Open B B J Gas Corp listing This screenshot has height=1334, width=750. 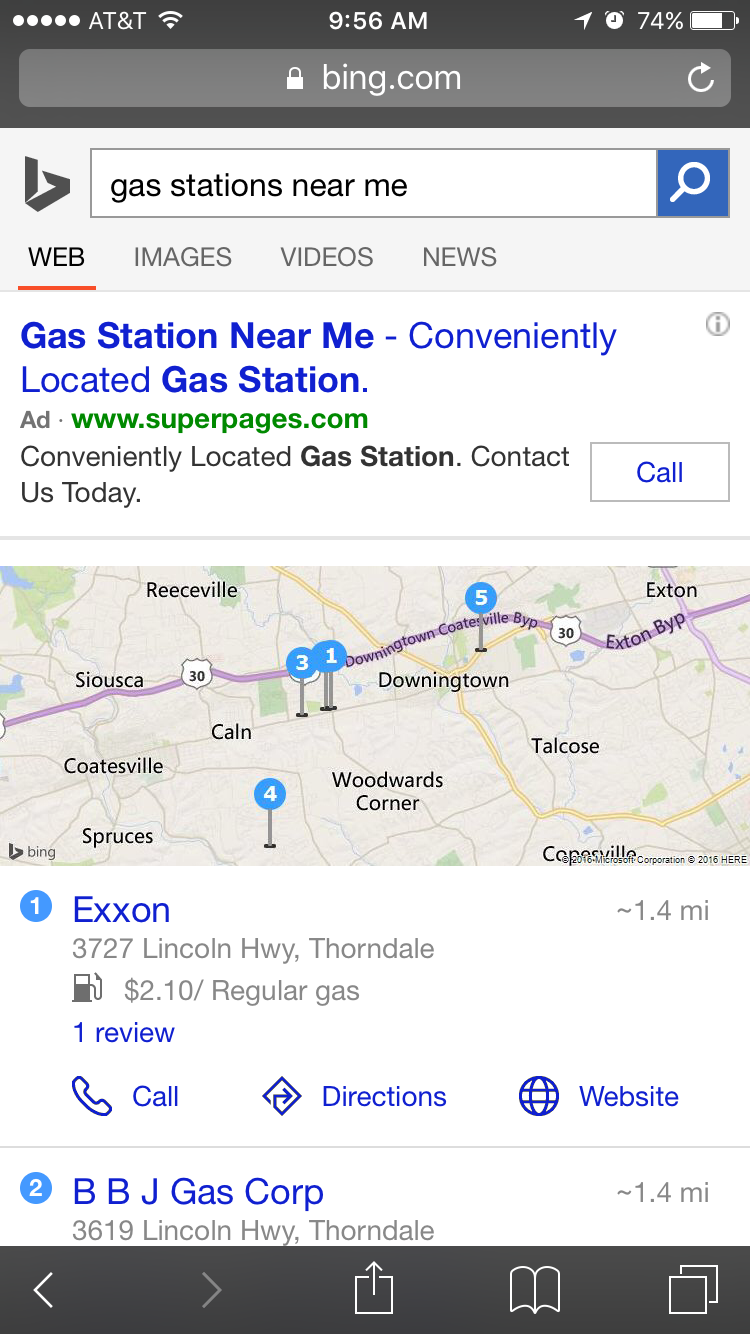click(197, 1192)
